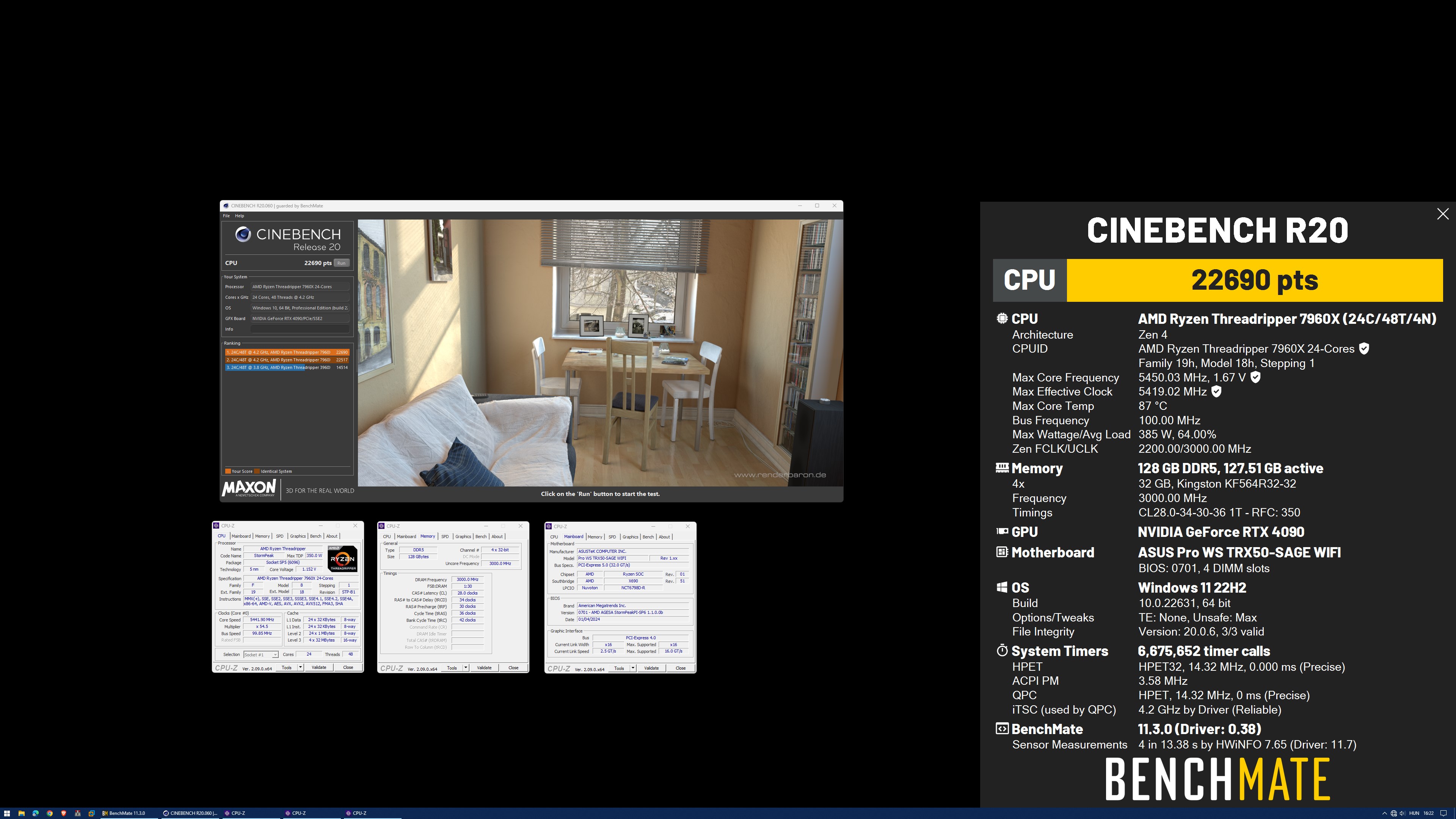Image resolution: width=1456 pixels, height=819 pixels.
Task: Expand Tools arrow in CPU-Z Mainboard-tab window
Action: pos(633,668)
